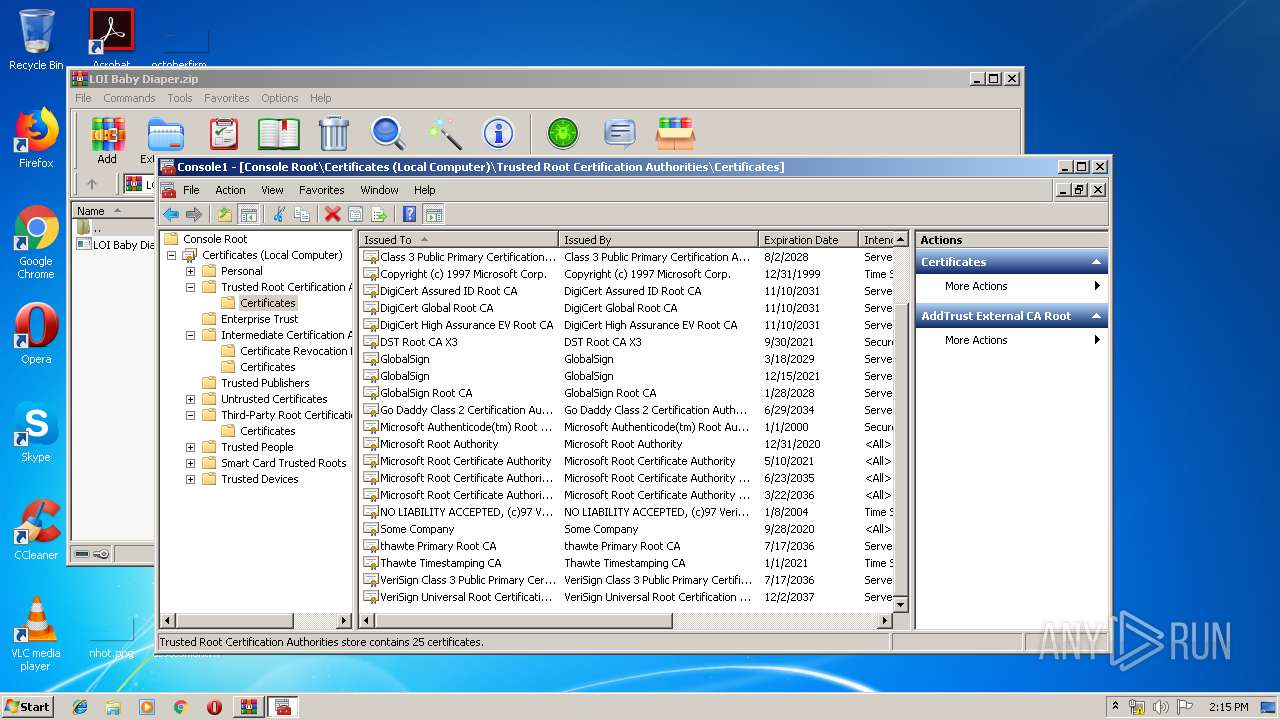Click the View book icon in WinRAR
Viewport: 1280px width, 720px height.
pyautogui.click(x=279, y=133)
